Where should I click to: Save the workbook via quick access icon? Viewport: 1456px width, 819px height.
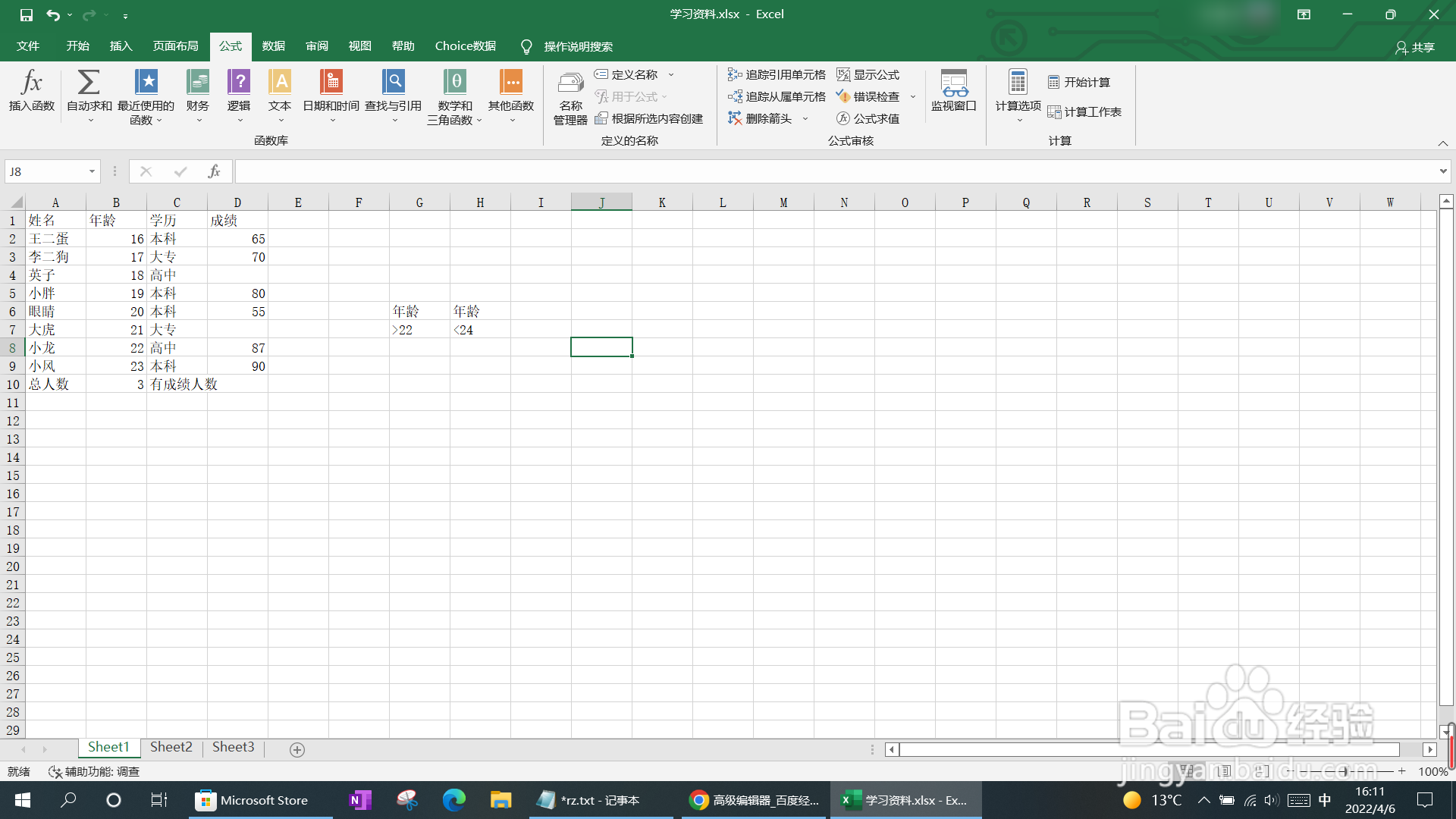click(x=27, y=14)
